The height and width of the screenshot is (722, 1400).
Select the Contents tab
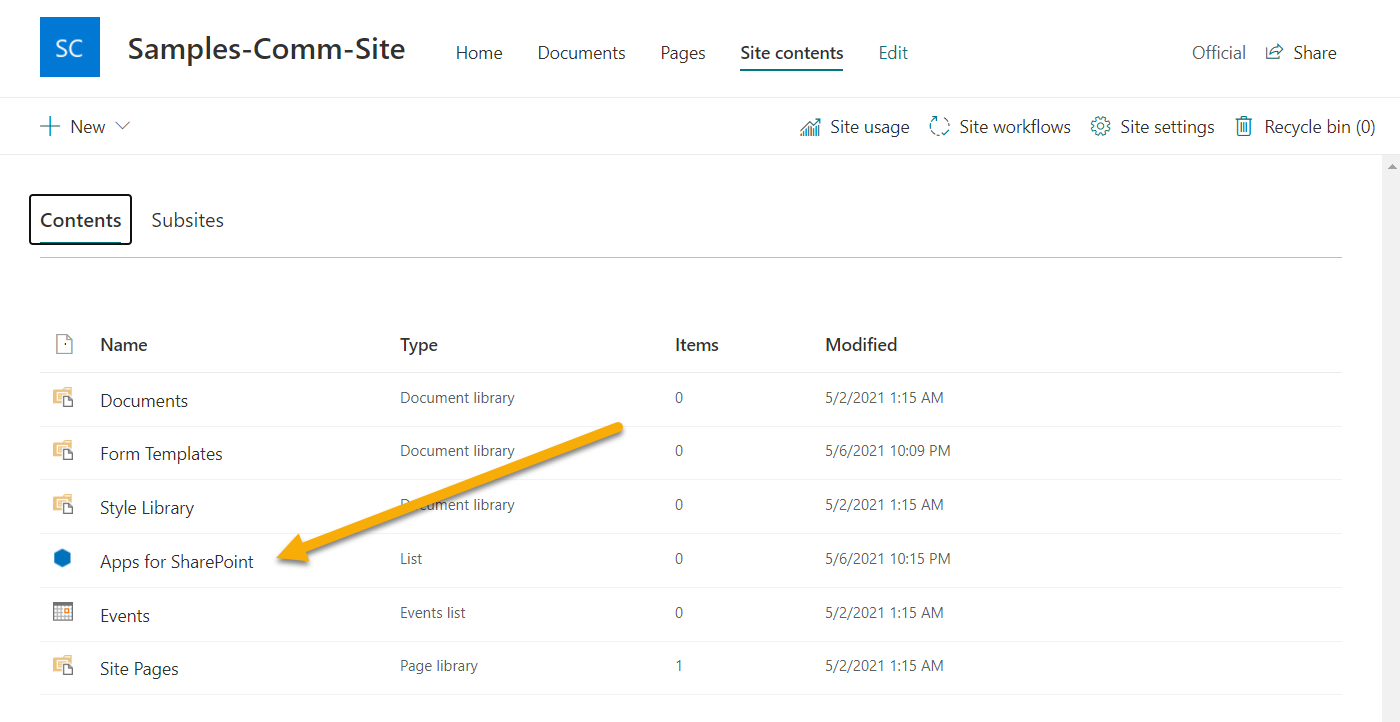81,220
